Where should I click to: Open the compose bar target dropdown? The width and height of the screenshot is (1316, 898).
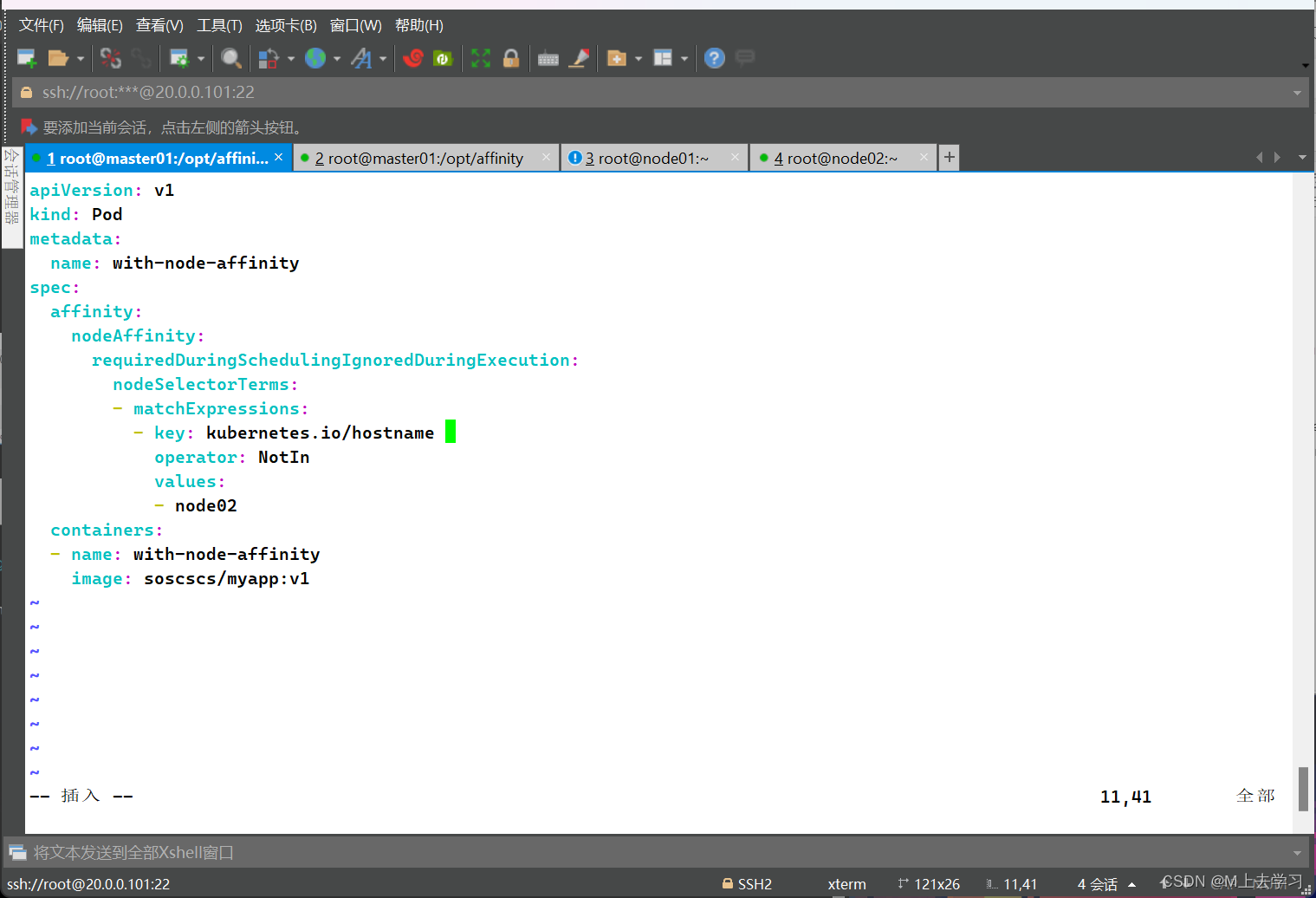click(1297, 853)
